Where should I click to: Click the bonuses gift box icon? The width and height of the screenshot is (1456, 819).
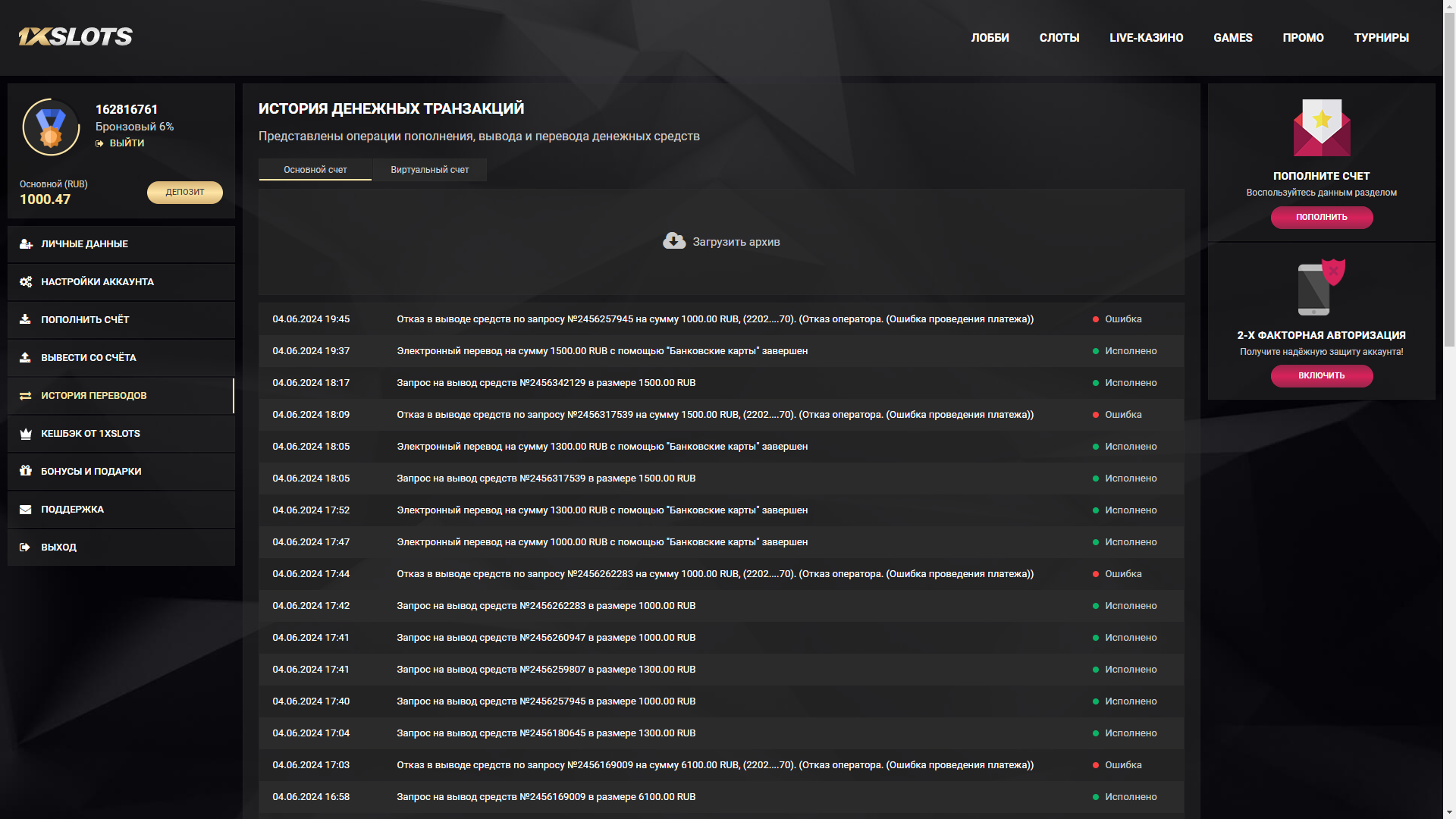26,471
